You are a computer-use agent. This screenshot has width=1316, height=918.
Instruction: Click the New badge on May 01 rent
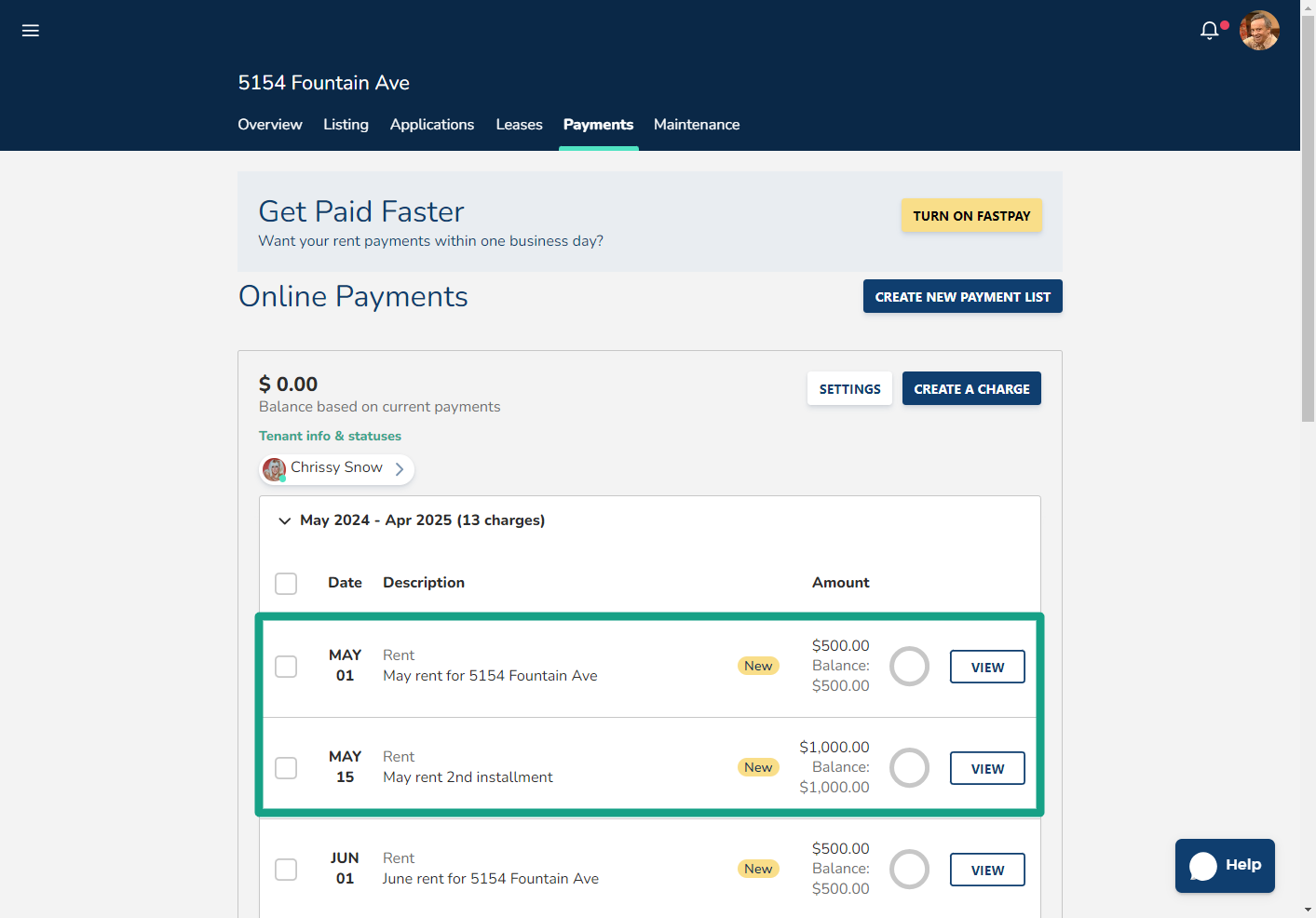(758, 666)
